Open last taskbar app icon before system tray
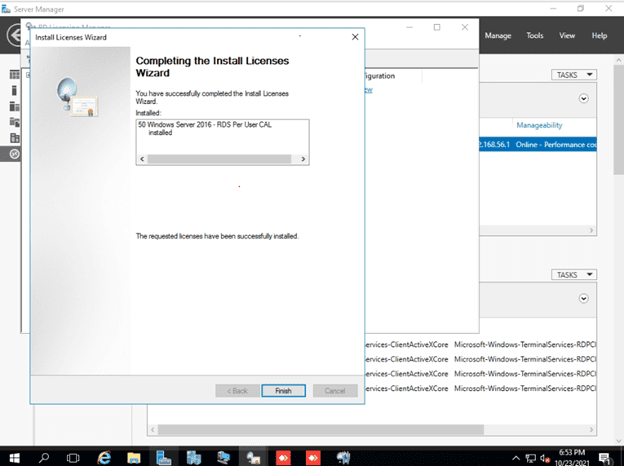Viewport: 624px width, 466px height. [x=343, y=458]
